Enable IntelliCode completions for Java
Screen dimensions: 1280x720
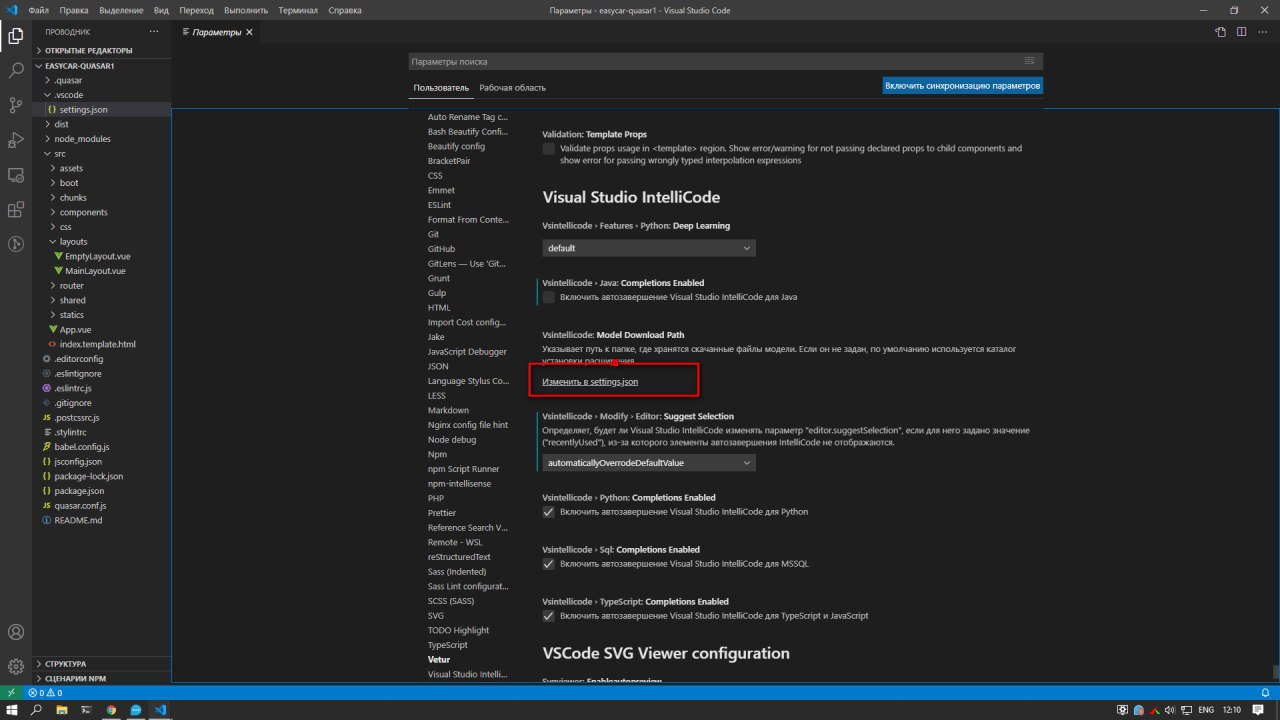548,297
